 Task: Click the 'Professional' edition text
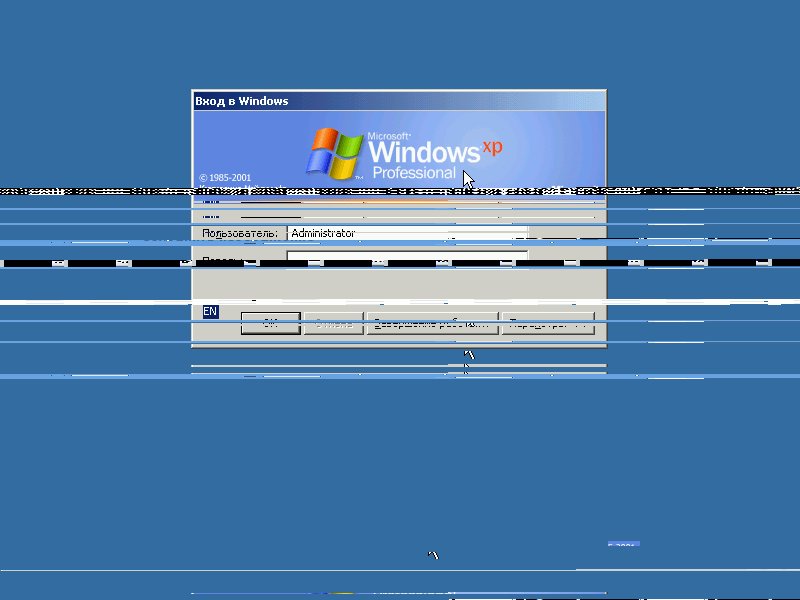click(413, 173)
